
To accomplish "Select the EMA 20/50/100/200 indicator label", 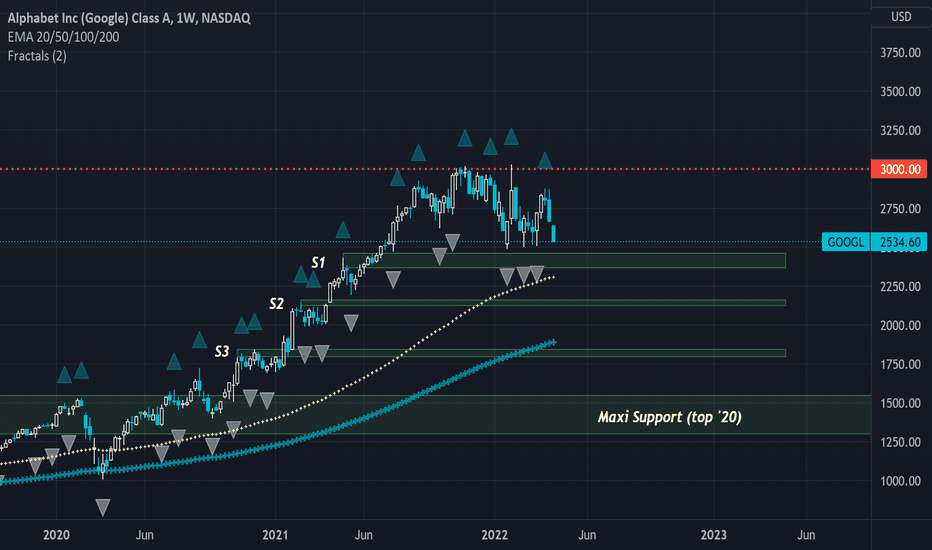I will tap(63, 37).
